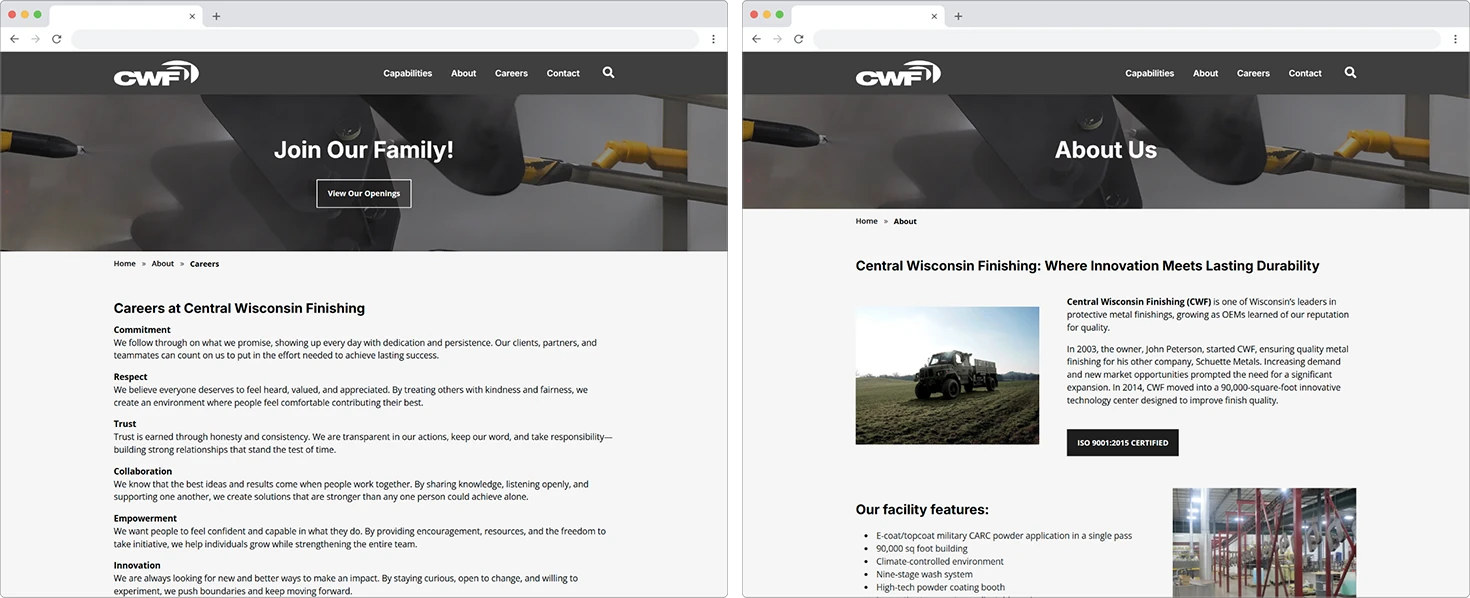The image size is (1470, 598).
Task: Click the CWF logo on the About Us page
Action: (x=898, y=72)
